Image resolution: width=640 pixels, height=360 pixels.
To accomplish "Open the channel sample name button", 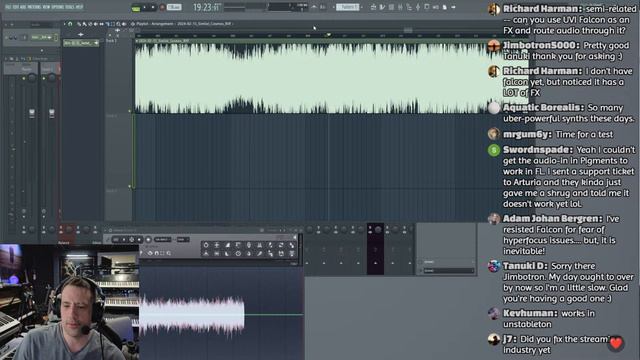I will point(41,37).
